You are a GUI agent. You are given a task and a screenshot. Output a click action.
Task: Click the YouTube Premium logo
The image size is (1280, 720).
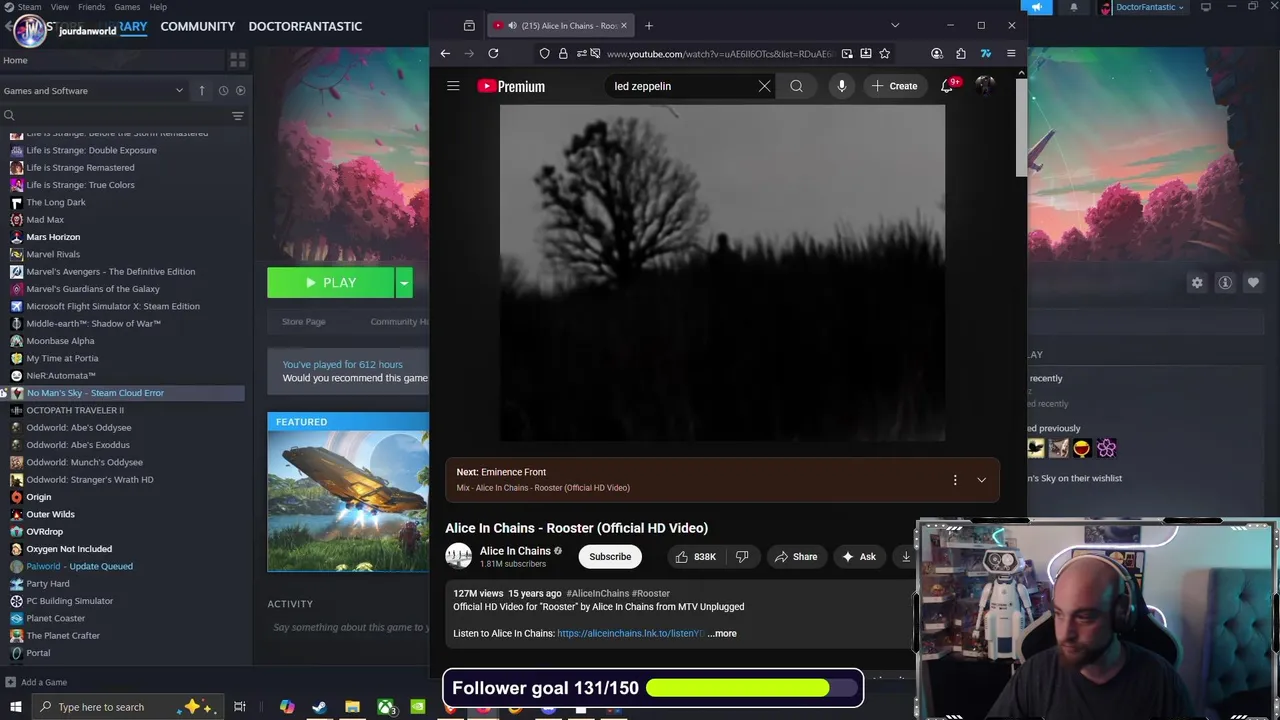click(x=511, y=87)
